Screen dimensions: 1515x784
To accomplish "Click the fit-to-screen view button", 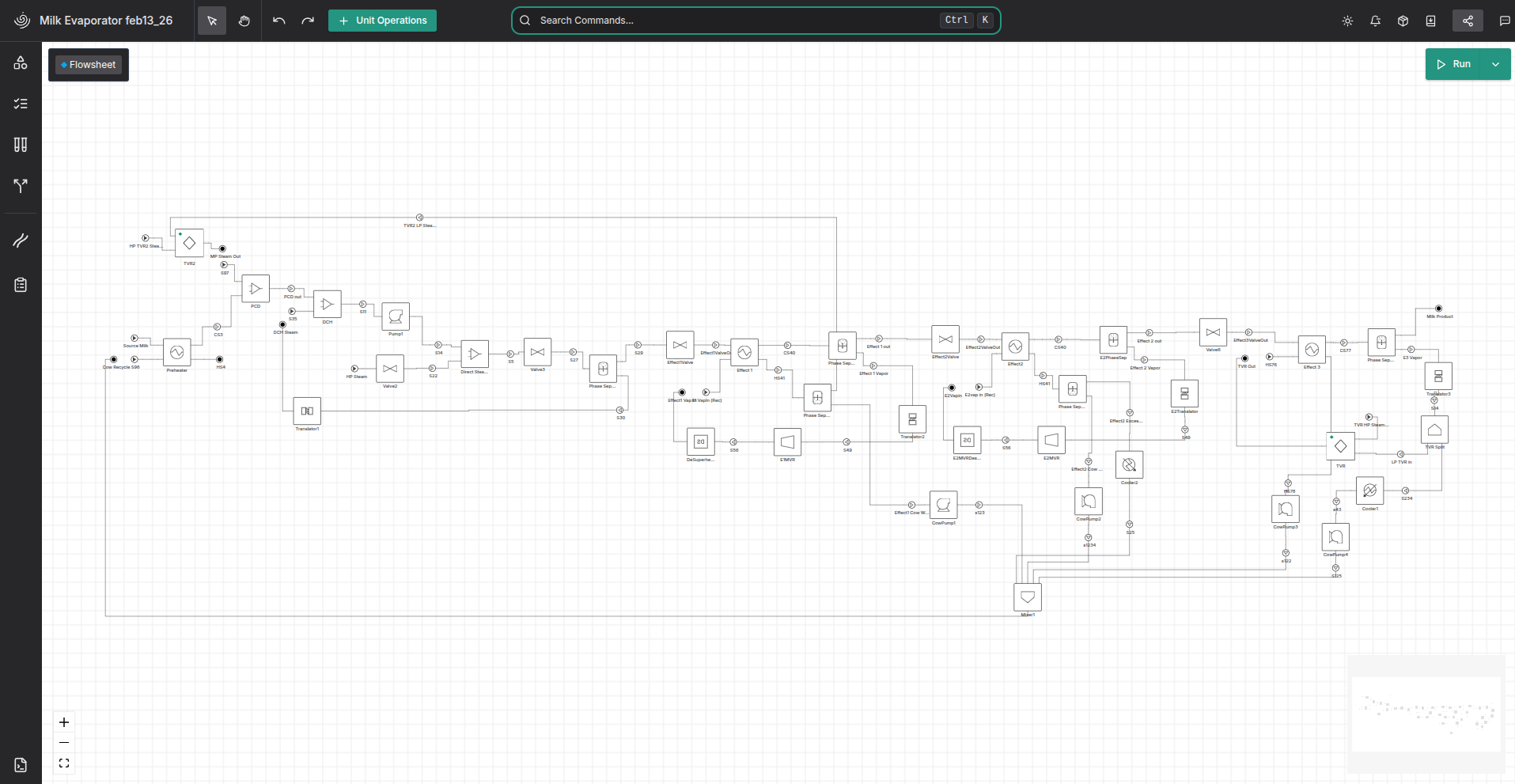I will pos(64,763).
